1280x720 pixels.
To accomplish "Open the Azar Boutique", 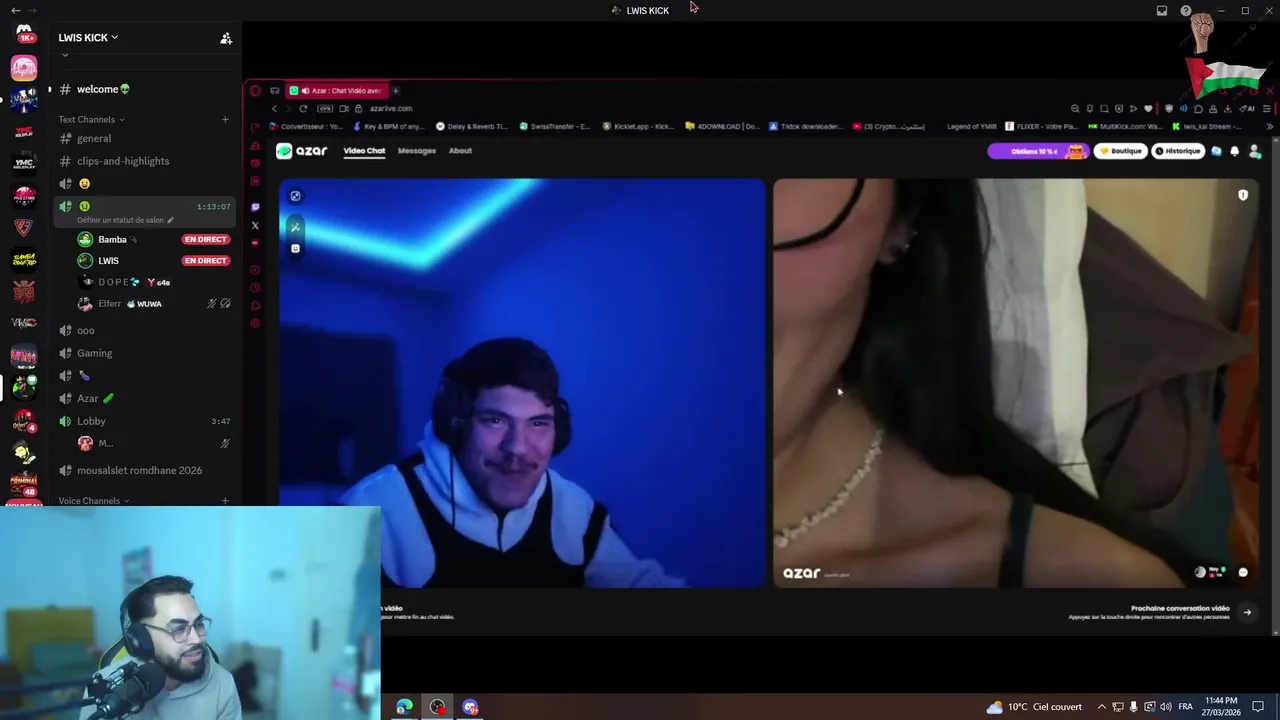I will pos(1120,151).
